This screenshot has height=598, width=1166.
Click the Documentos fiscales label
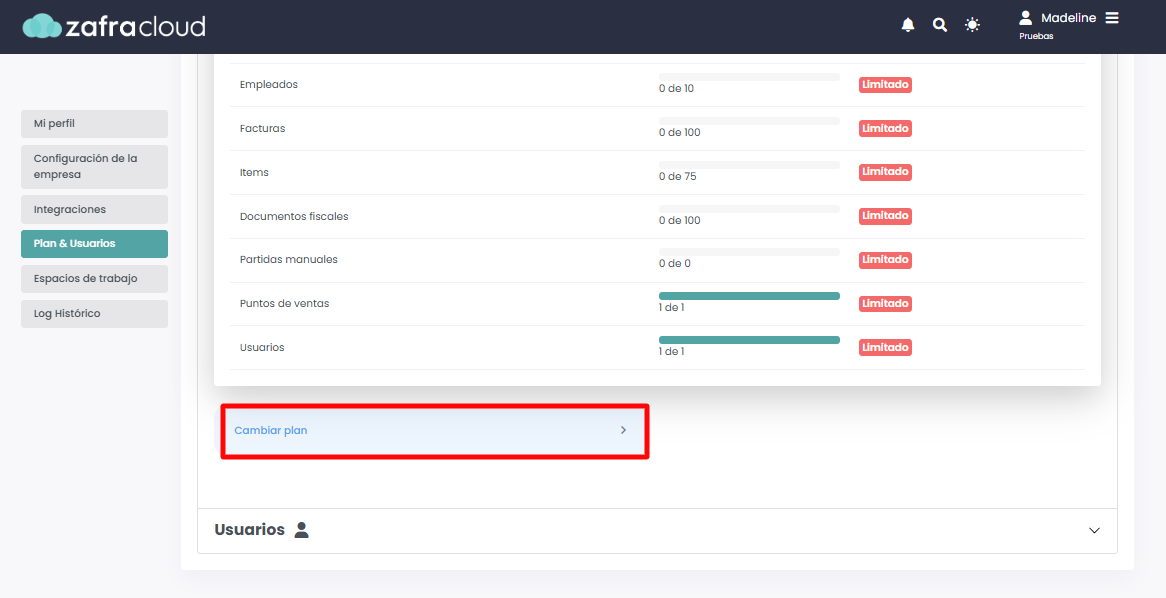pyautogui.click(x=294, y=216)
